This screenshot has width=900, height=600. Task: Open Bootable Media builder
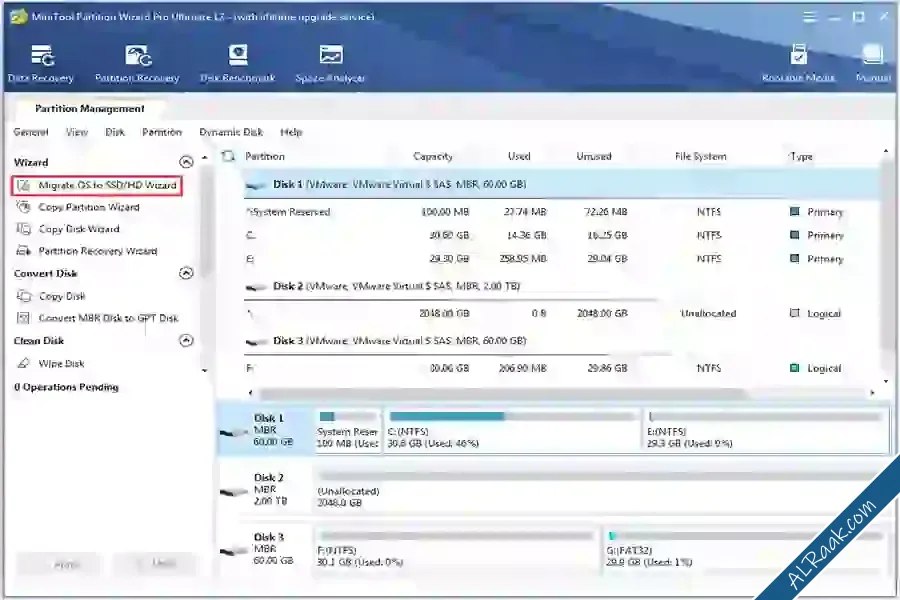(x=798, y=64)
